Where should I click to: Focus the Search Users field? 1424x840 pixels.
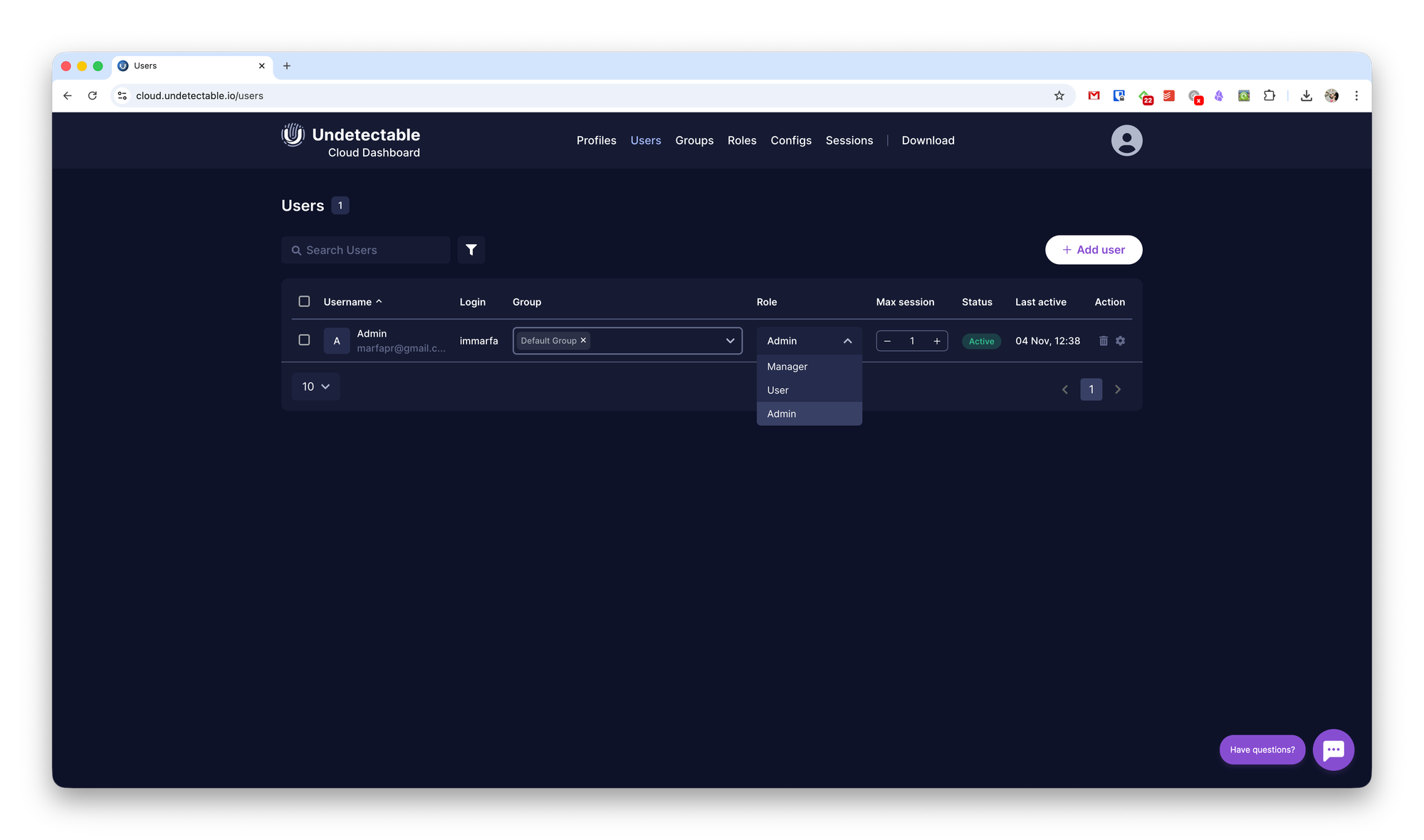pos(370,250)
